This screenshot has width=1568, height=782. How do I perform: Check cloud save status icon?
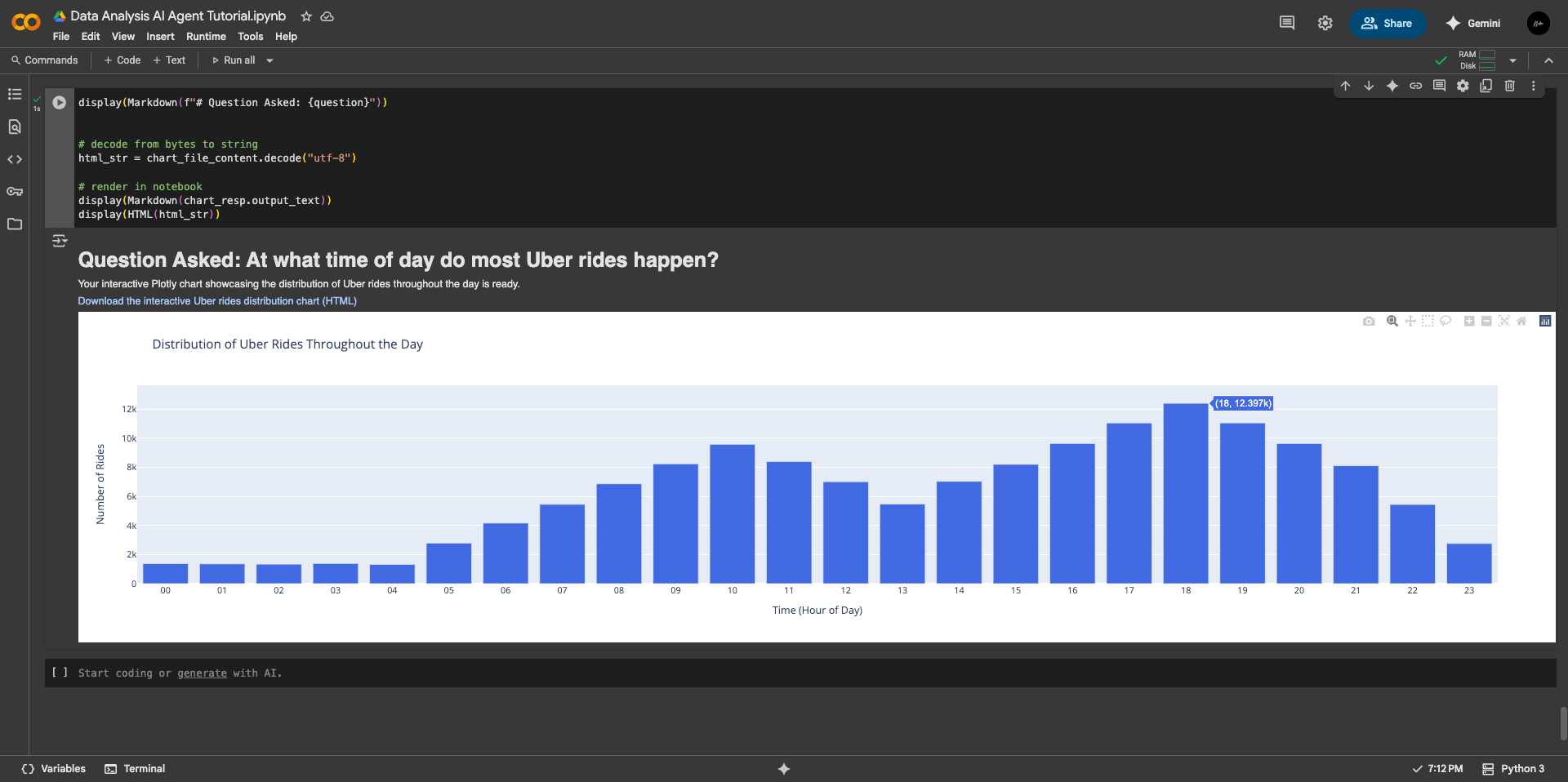tap(327, 16)
